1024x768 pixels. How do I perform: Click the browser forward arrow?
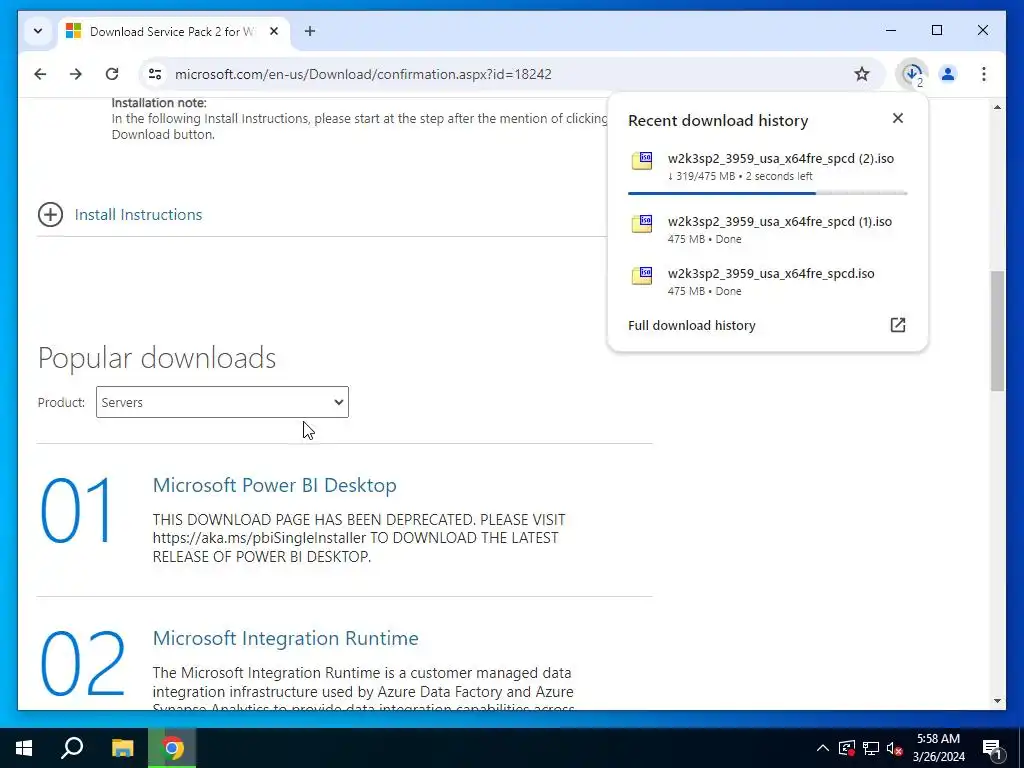coord(76,74)
